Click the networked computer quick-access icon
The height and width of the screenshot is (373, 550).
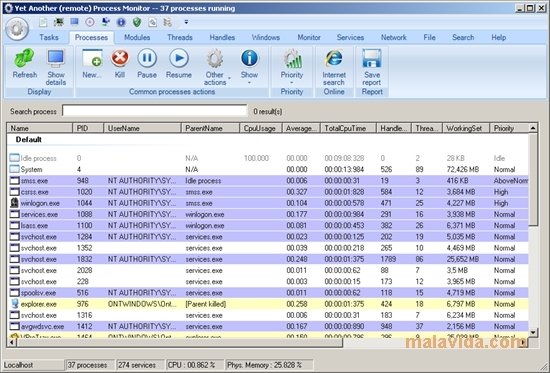(x=106, y=22)
